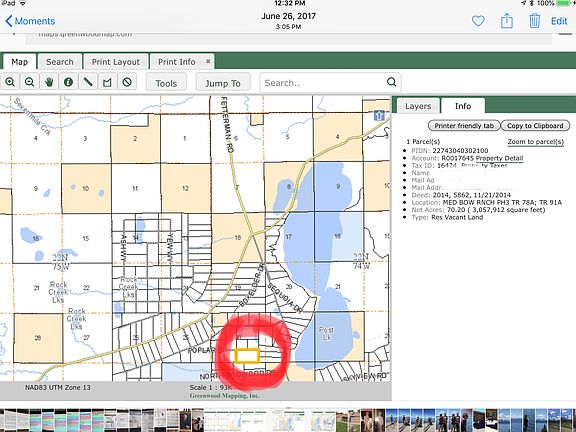Click the Deed value 2014, 5862
576x432 pixels.
472,195
